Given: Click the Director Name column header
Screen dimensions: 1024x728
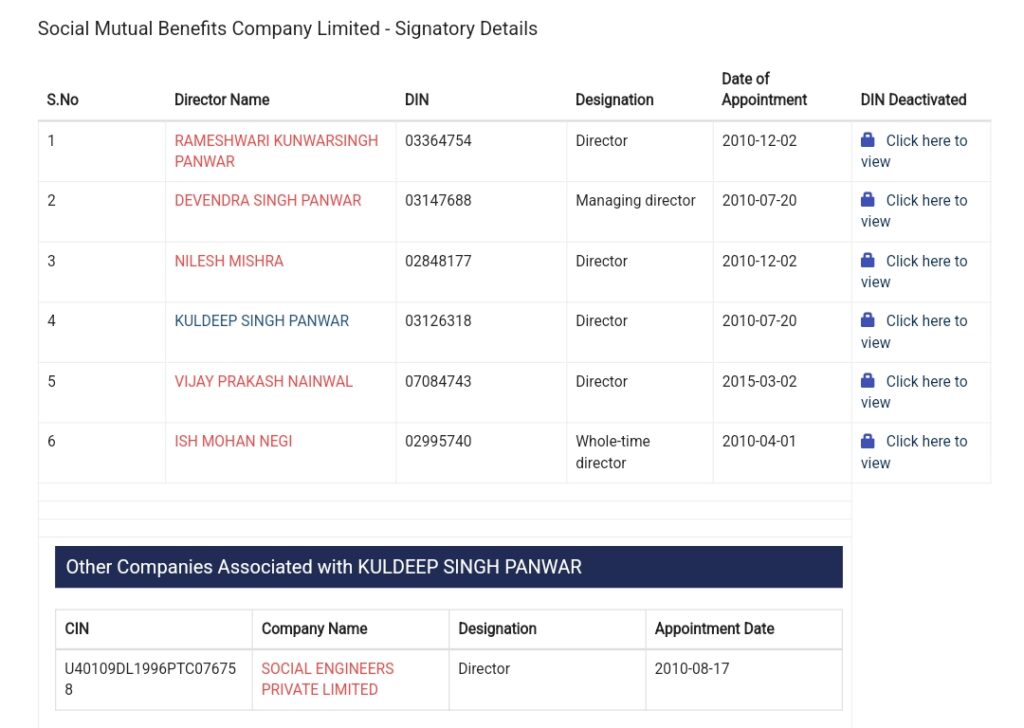Looking at the screenshot, I should pos(222,100).
